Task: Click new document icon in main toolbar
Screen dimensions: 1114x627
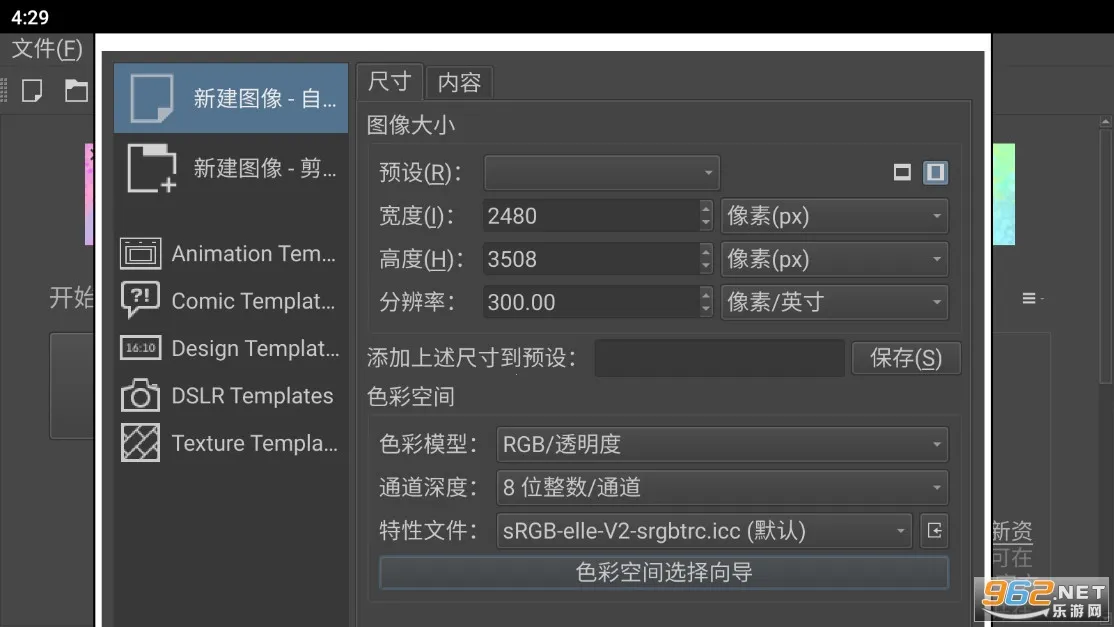Action: (32, 91)
